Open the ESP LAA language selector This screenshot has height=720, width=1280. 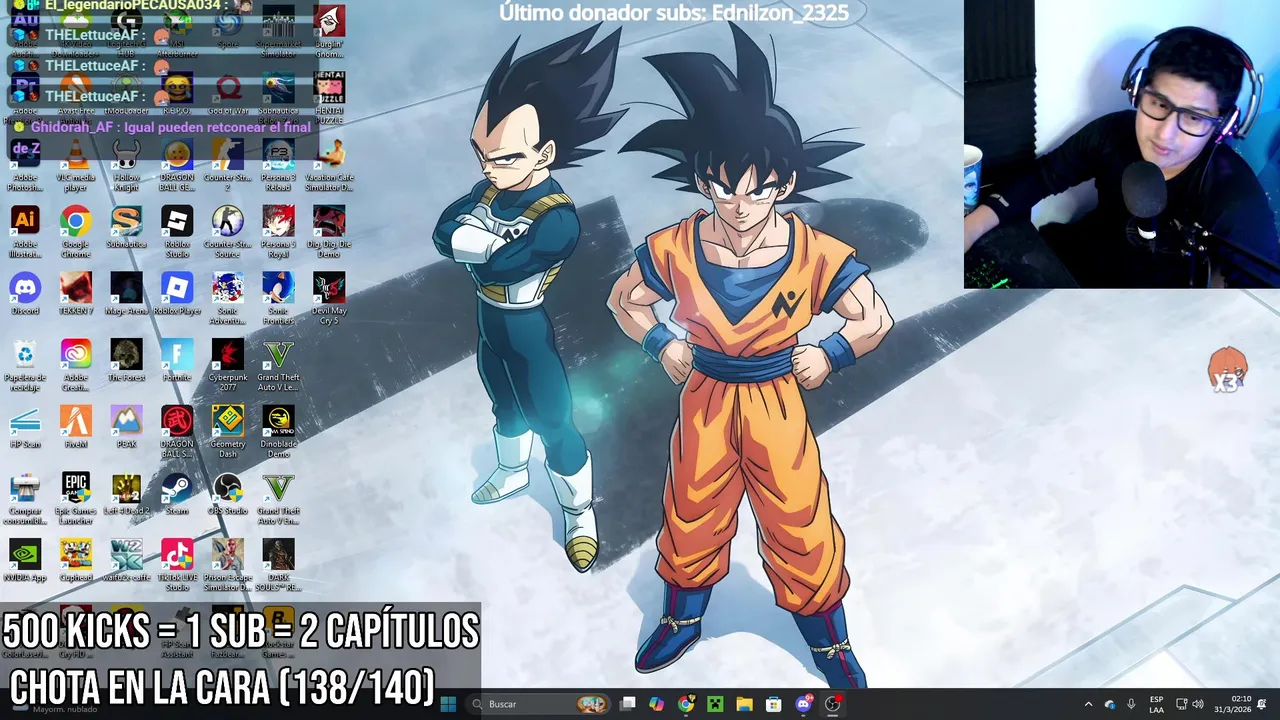[1156, 704]
